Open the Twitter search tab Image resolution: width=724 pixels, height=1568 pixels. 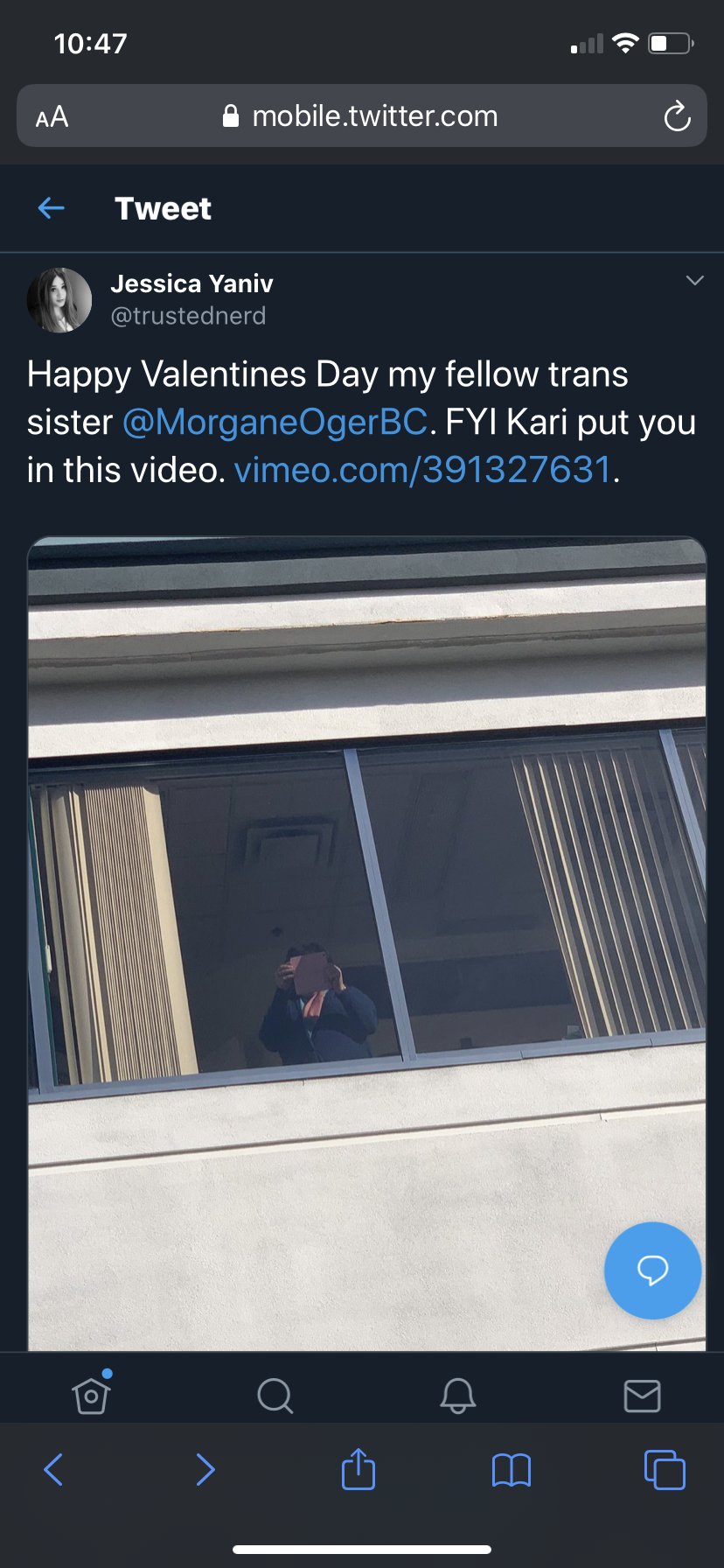pyautogui.click(x=275, y=1396)
